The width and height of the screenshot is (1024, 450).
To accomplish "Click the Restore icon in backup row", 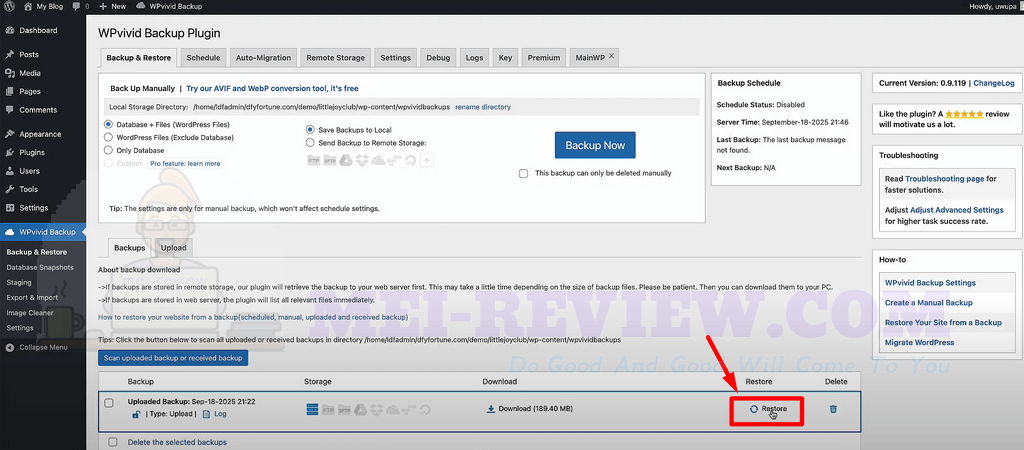I will tap(754, 409).
